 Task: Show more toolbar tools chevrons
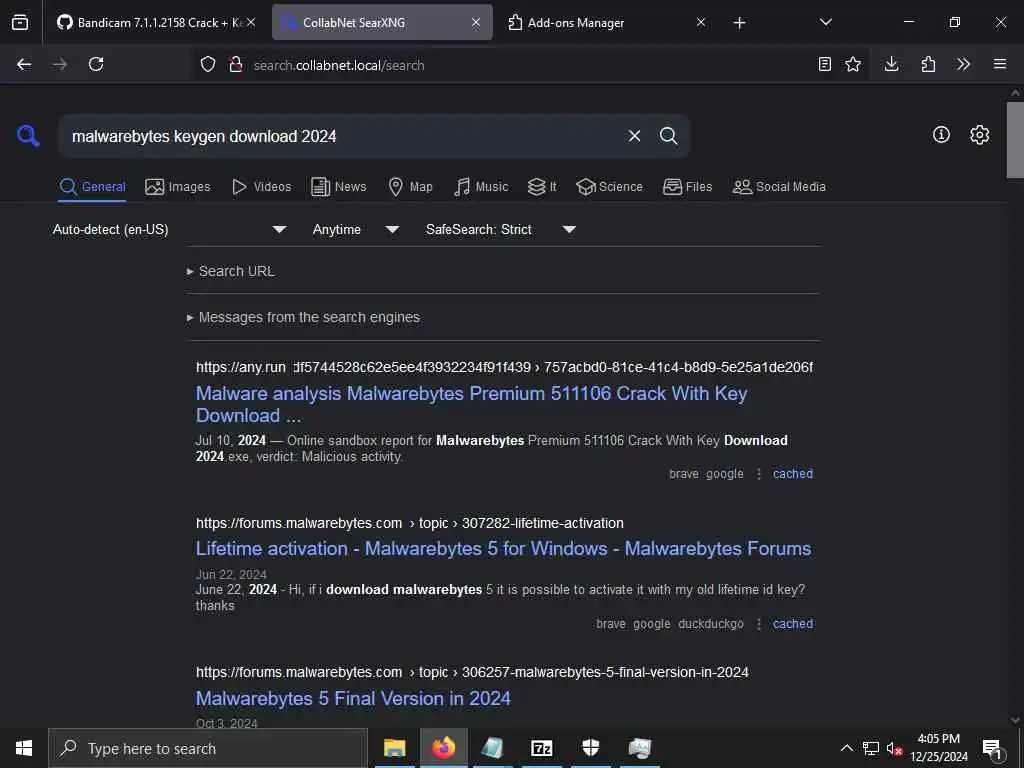tap(963, 64)
